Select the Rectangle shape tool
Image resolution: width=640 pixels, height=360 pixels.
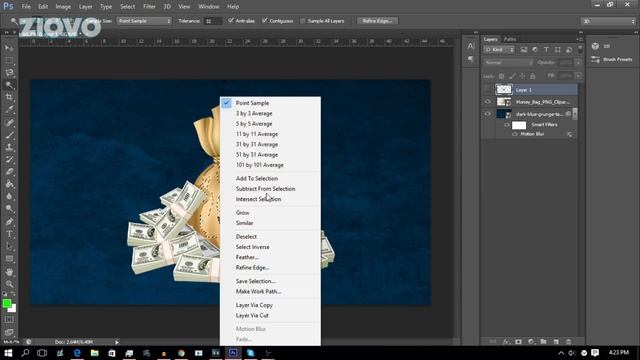(9, 259)
